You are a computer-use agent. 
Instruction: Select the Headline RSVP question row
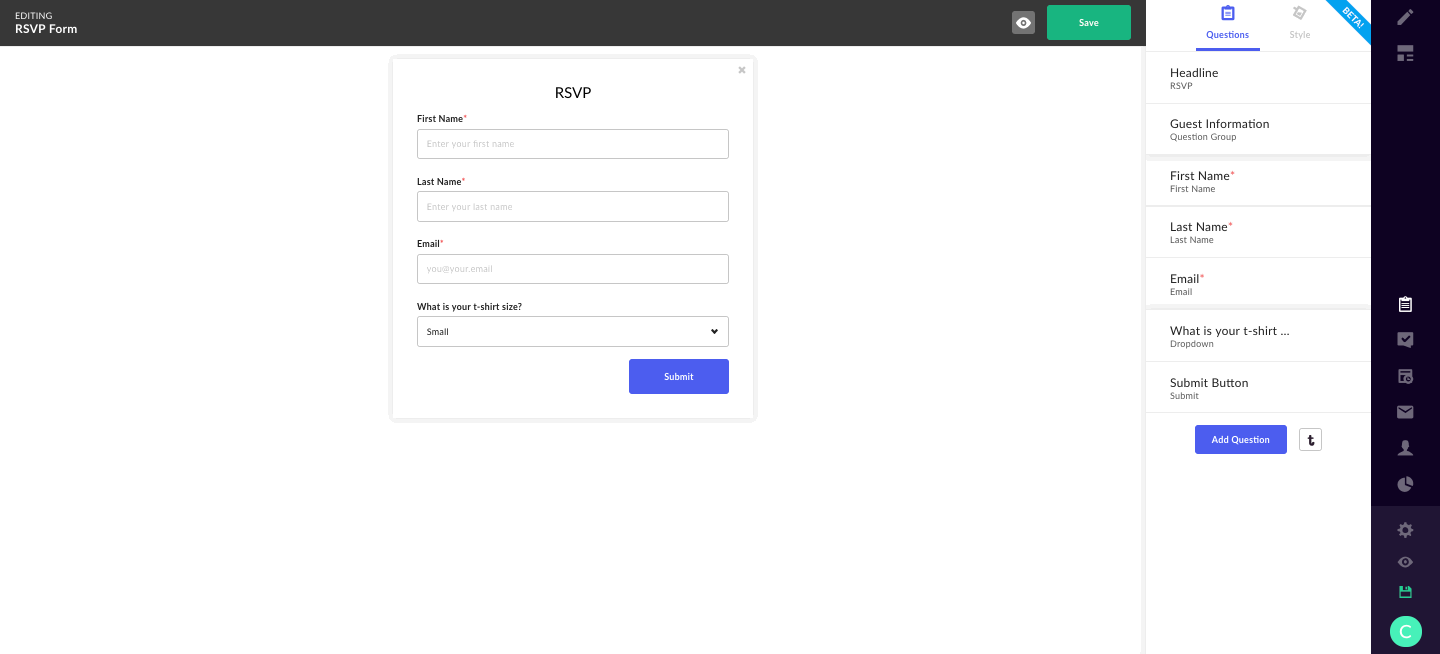coord(1258,78)
